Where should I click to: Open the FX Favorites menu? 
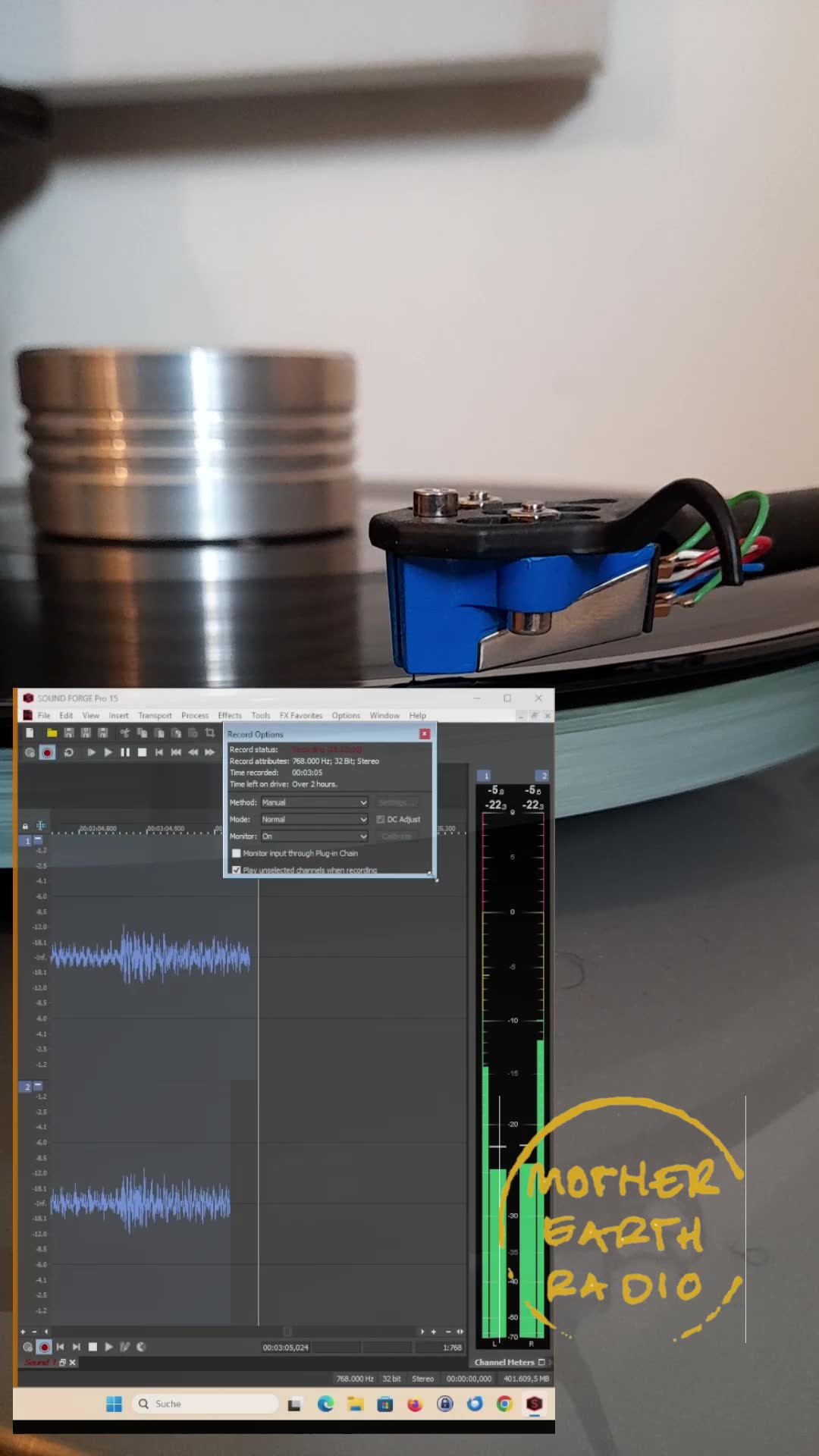[x=301, y=715]
